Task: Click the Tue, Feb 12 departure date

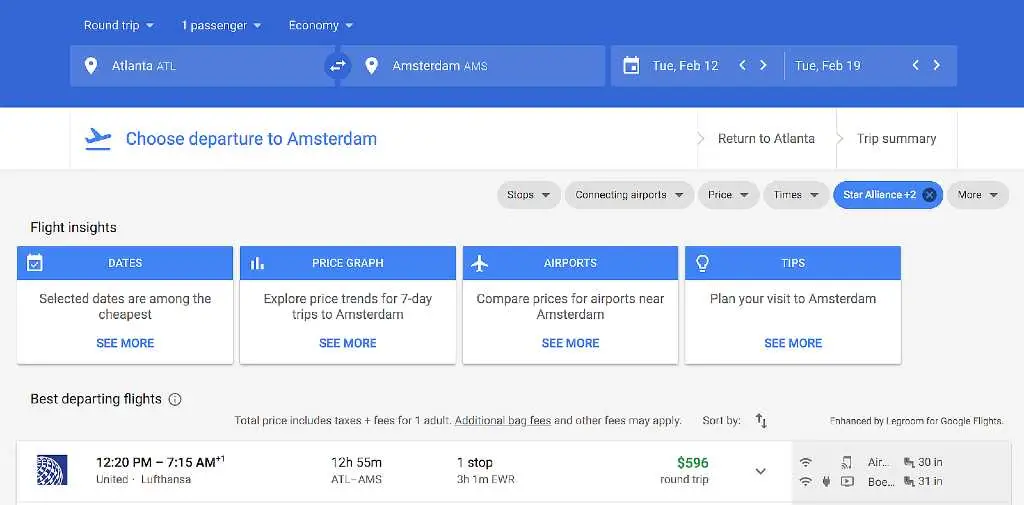Action: pos(685,65)
